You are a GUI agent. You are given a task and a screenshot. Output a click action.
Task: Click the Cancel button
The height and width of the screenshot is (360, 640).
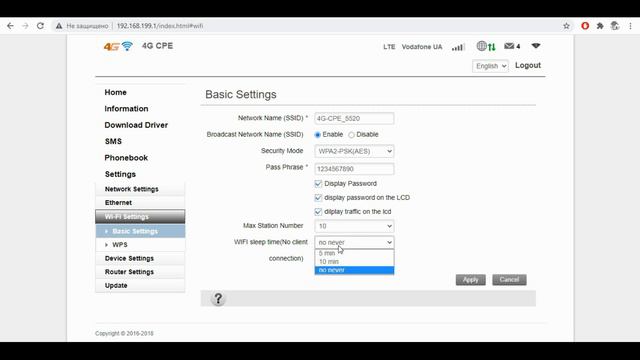509,280
